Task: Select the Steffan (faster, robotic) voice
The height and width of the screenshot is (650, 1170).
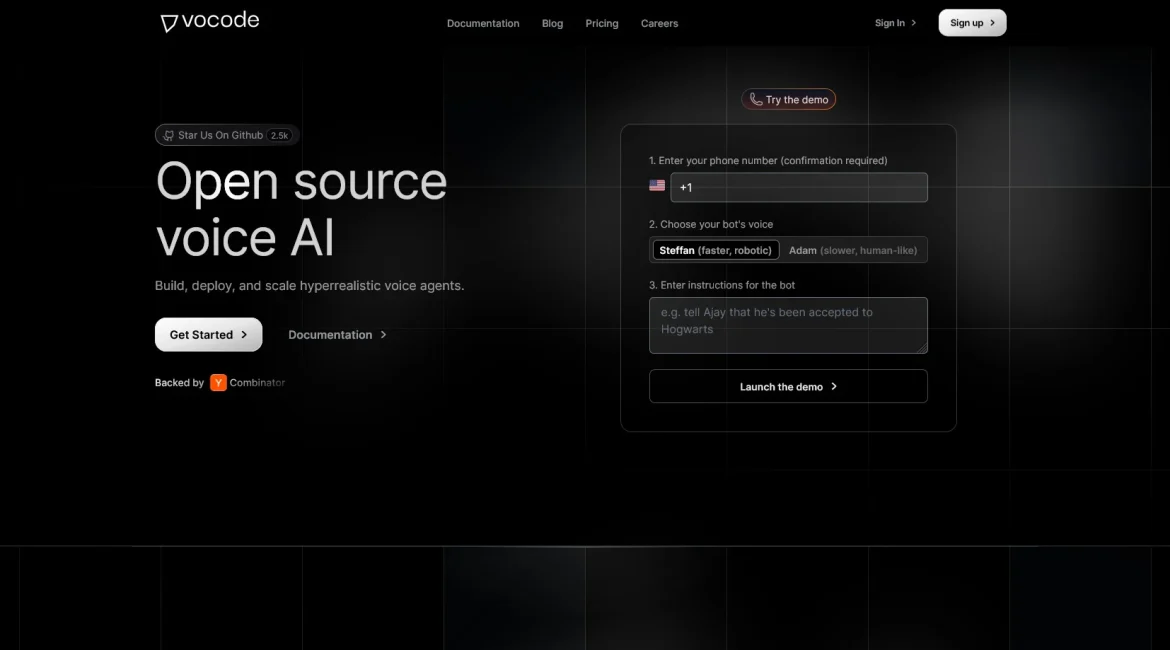Action: [716, 250]
